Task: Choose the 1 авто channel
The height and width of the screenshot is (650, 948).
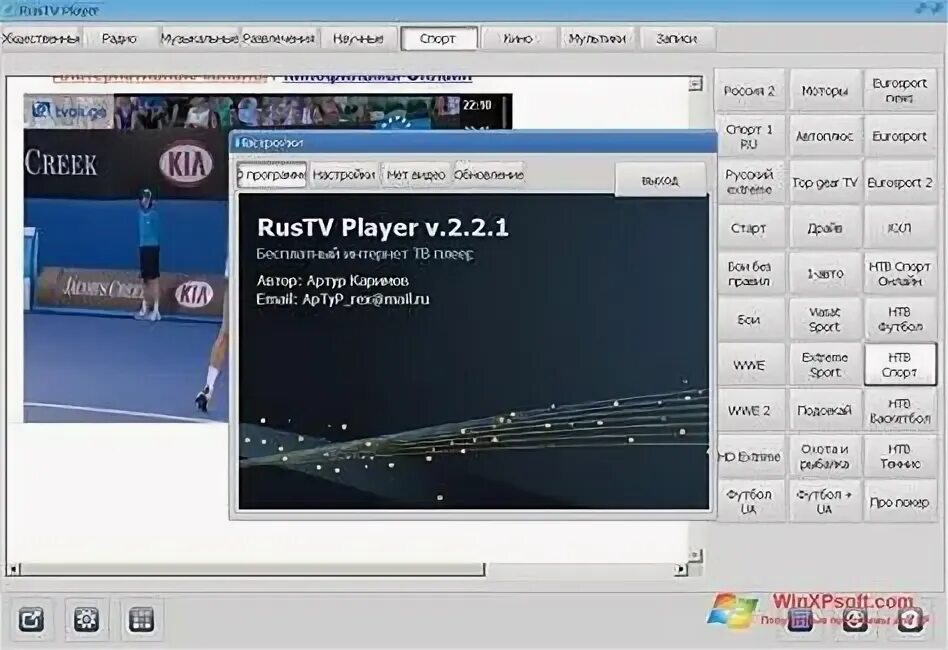Action: 825,274
